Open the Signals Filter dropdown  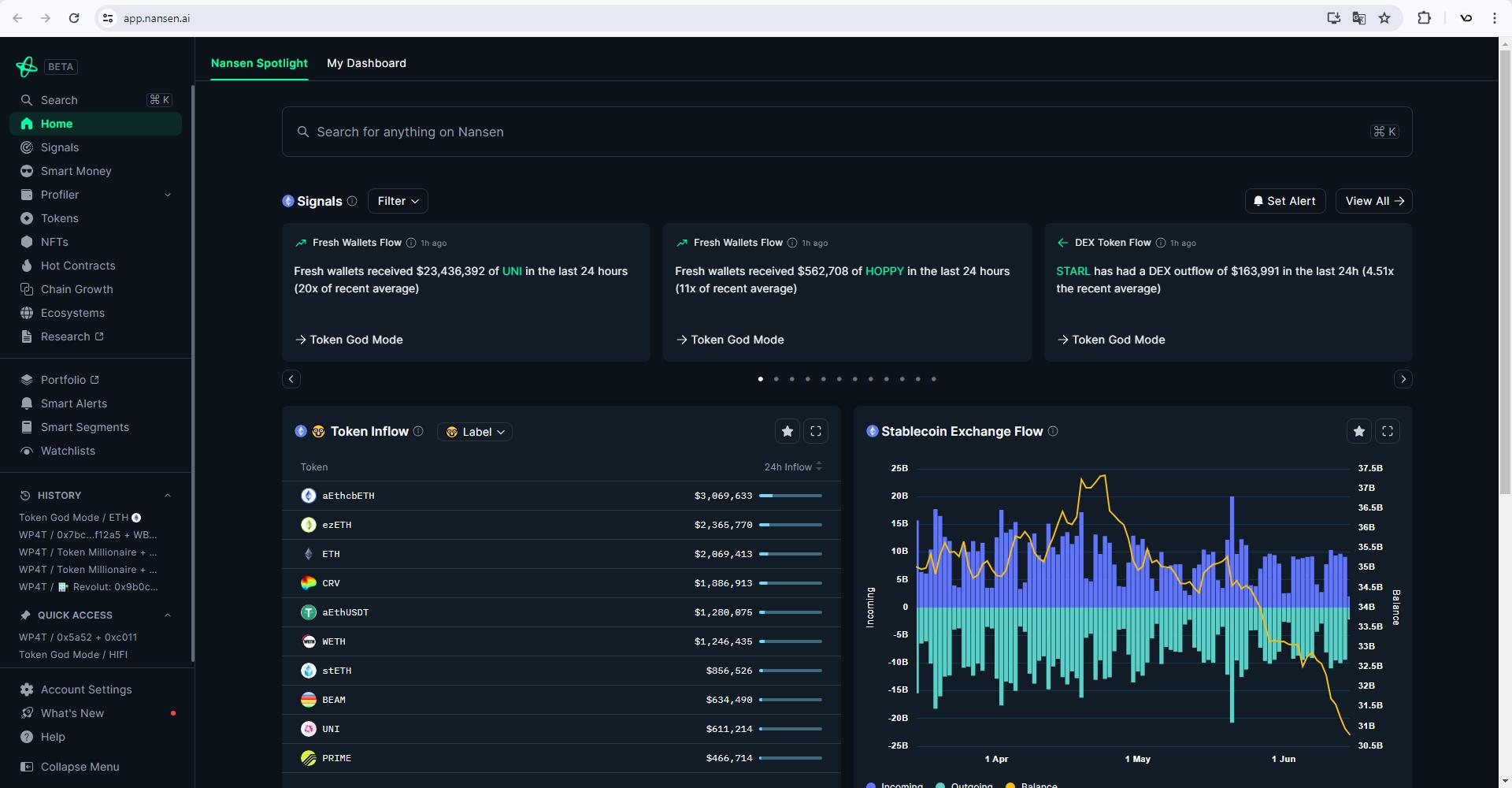[398, 201]
